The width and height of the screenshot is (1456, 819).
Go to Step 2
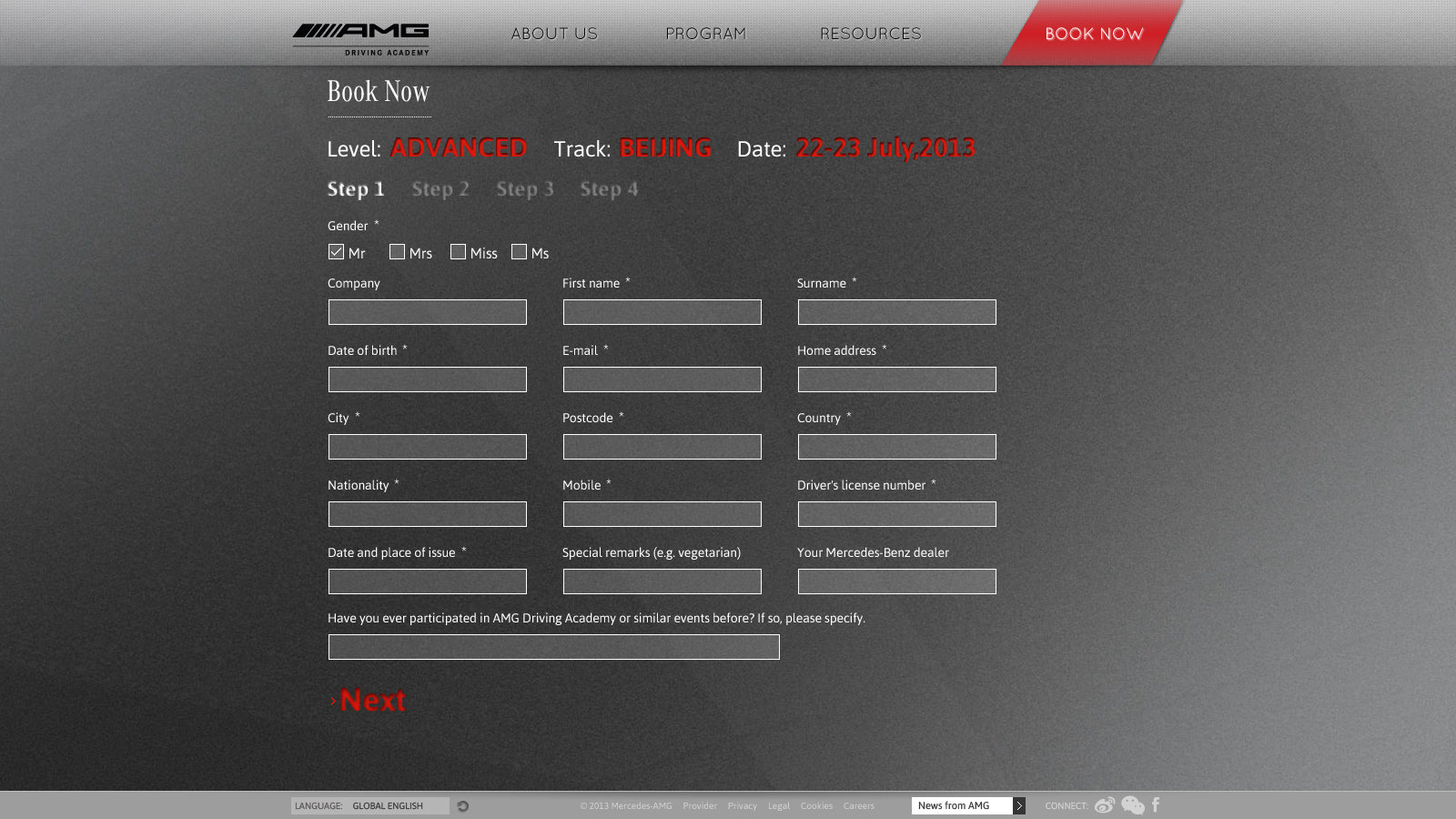pos(440,189)
